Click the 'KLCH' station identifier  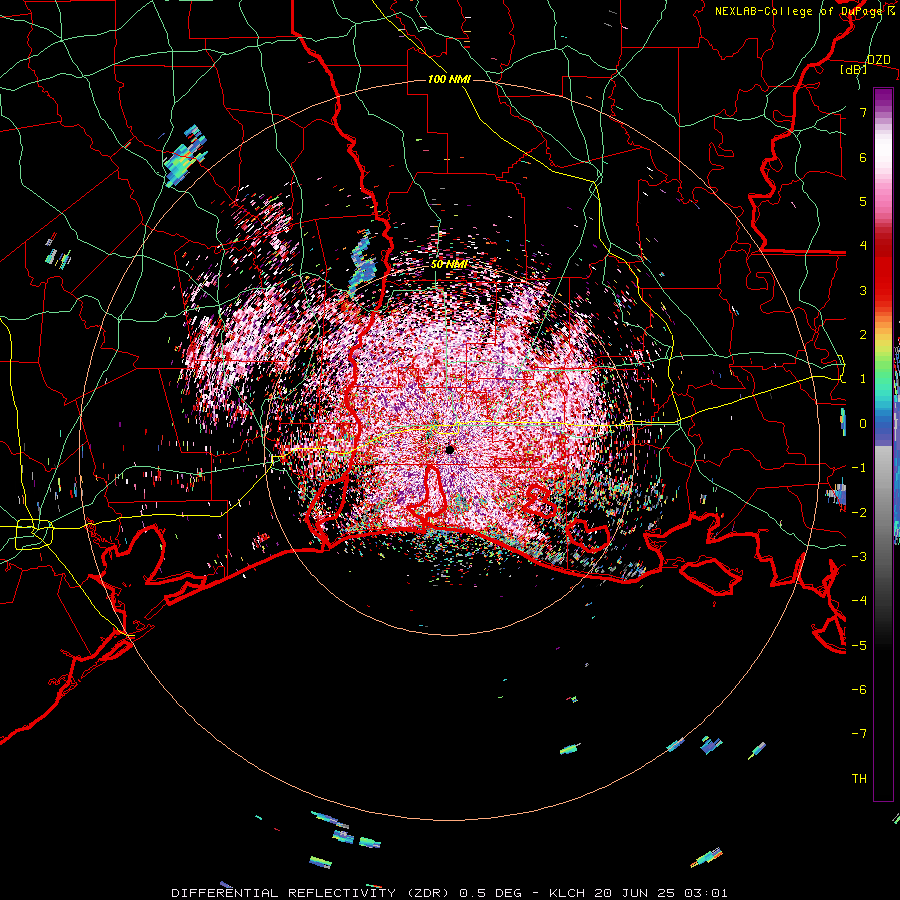(567, 893)
